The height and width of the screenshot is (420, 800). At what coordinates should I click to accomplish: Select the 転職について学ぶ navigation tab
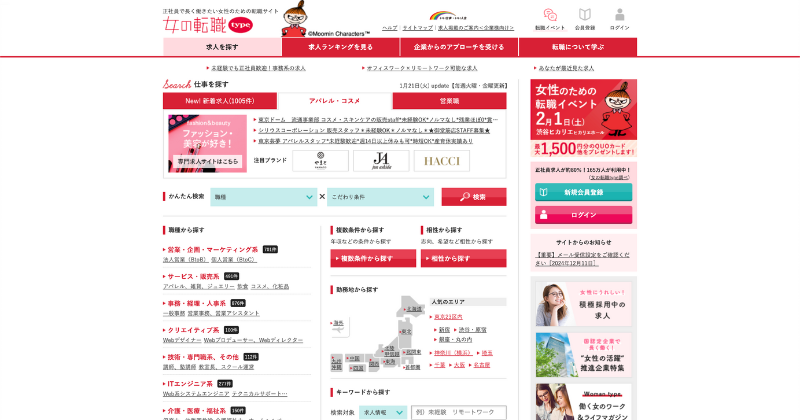[578, 47]
